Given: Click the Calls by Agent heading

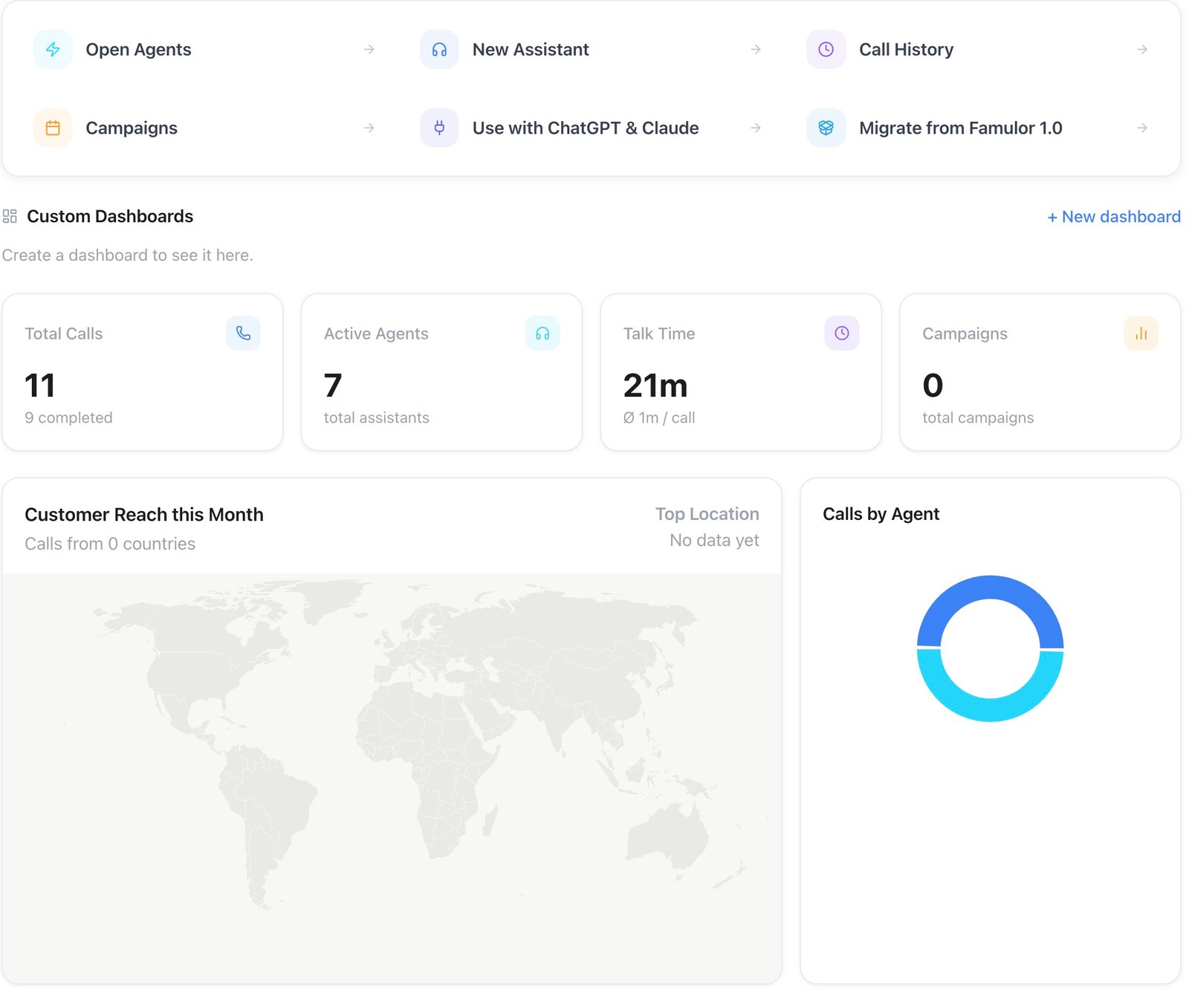Looking at the screenshot, I should tap(881, 514).
